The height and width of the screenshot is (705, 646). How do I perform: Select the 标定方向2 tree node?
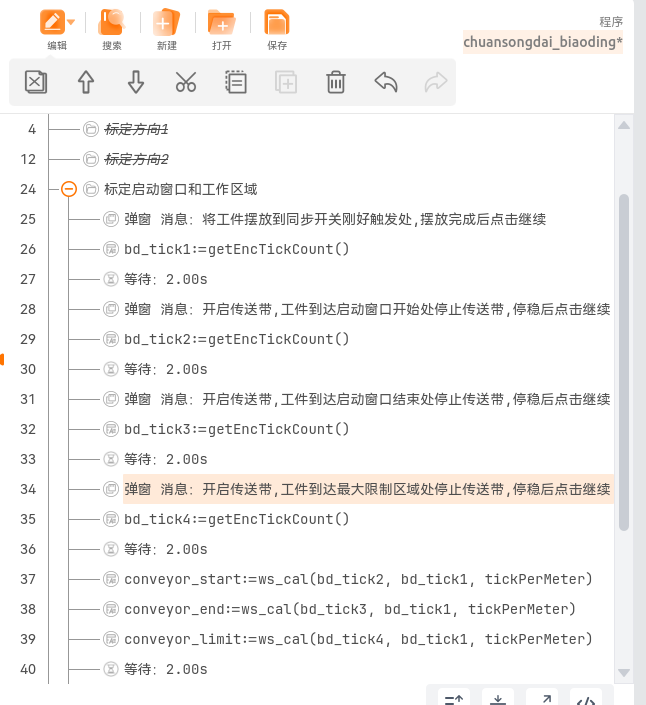click(136, 159)
